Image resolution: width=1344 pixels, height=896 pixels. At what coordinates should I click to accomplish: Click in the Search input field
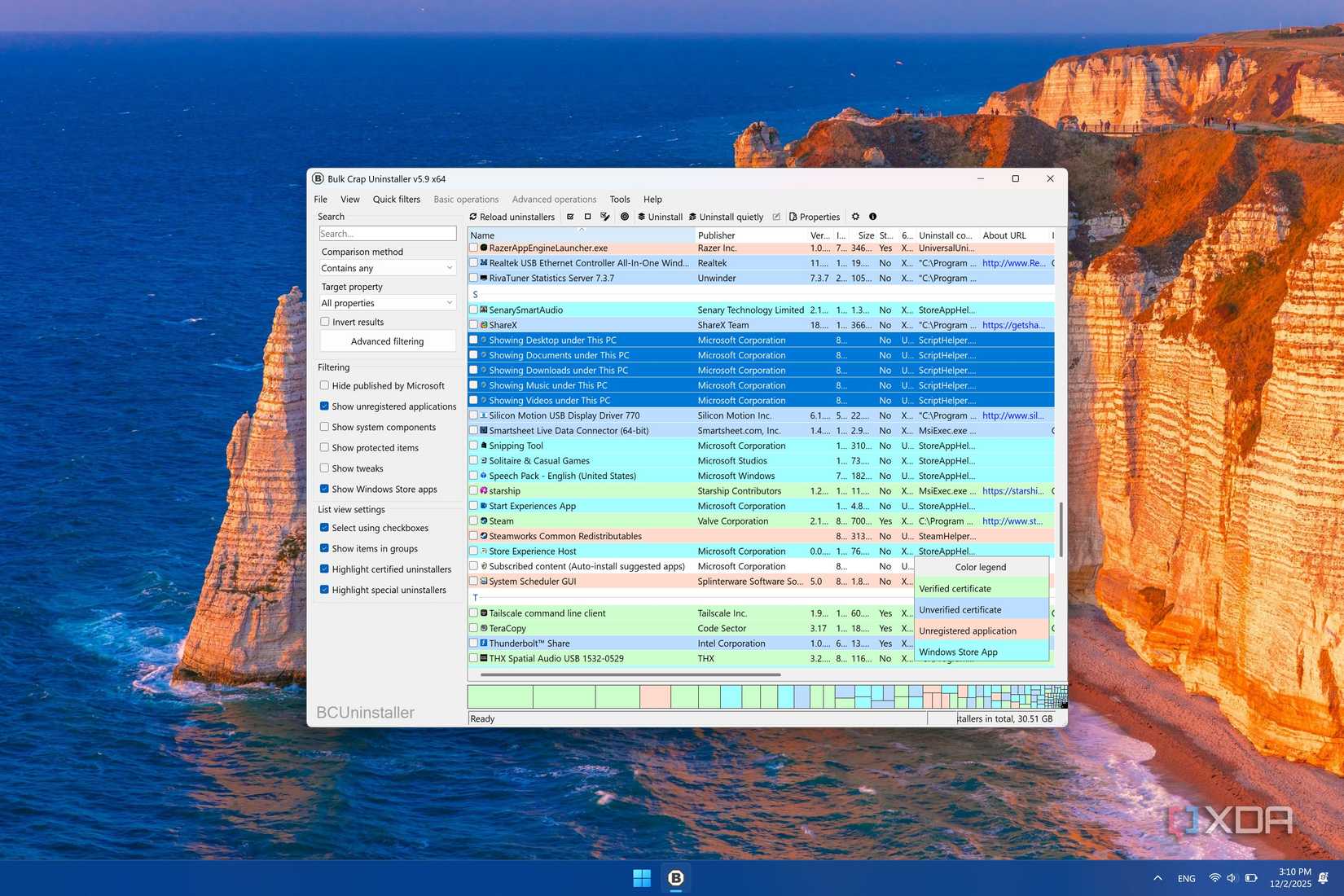pyautogui.click(x=388, y=234)
